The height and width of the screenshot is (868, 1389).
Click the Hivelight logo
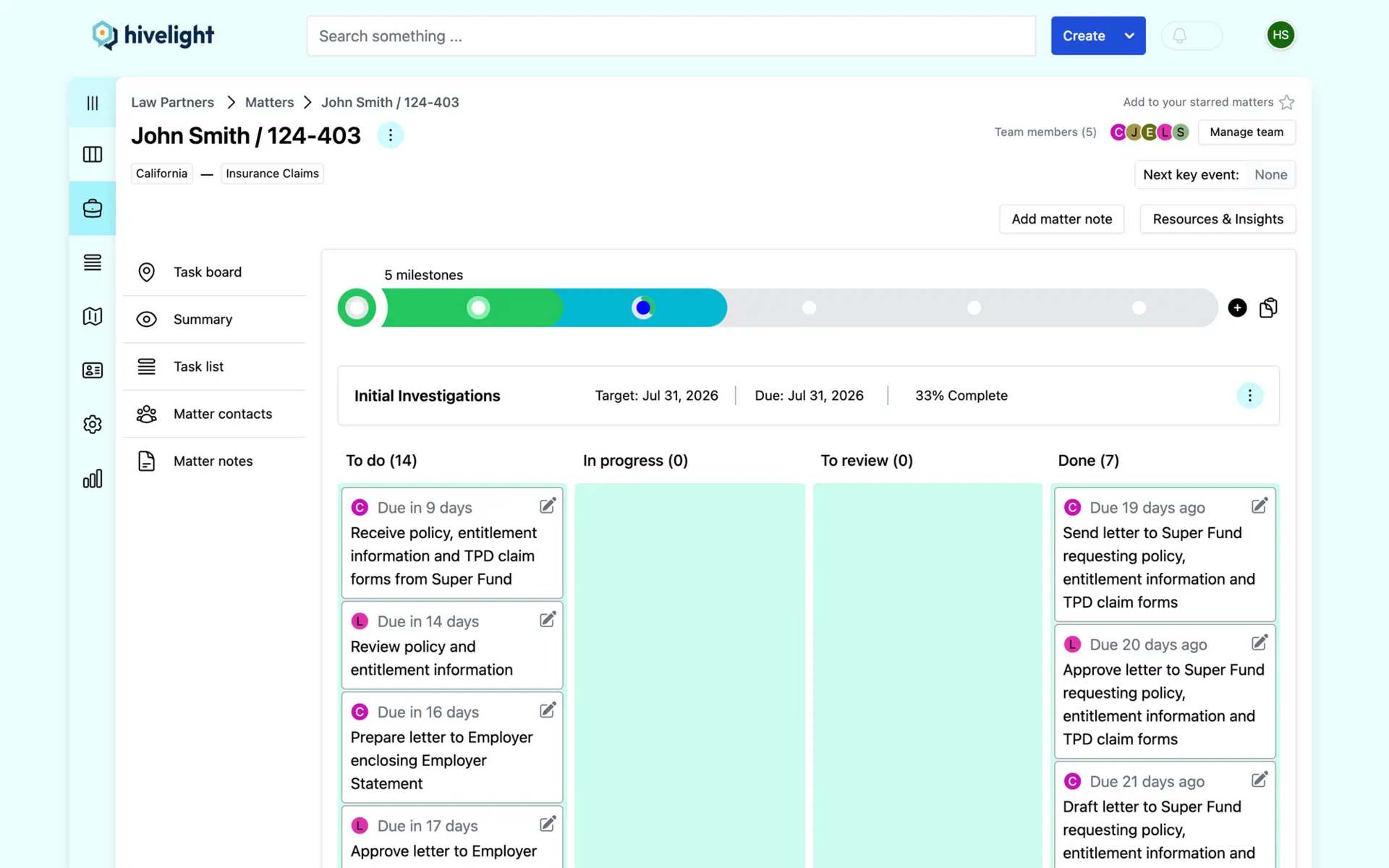pyautogui.click(x=153, y=35)
